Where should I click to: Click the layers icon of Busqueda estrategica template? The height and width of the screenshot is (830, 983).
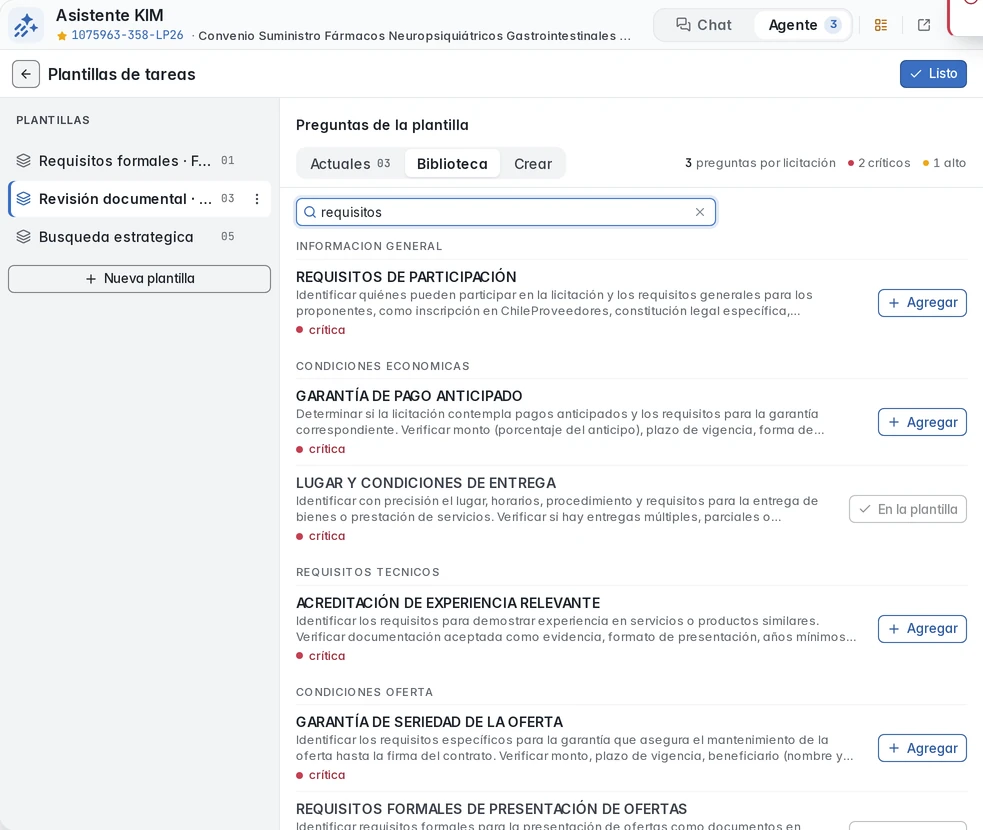pyautogui.click(x=23, y=236)
